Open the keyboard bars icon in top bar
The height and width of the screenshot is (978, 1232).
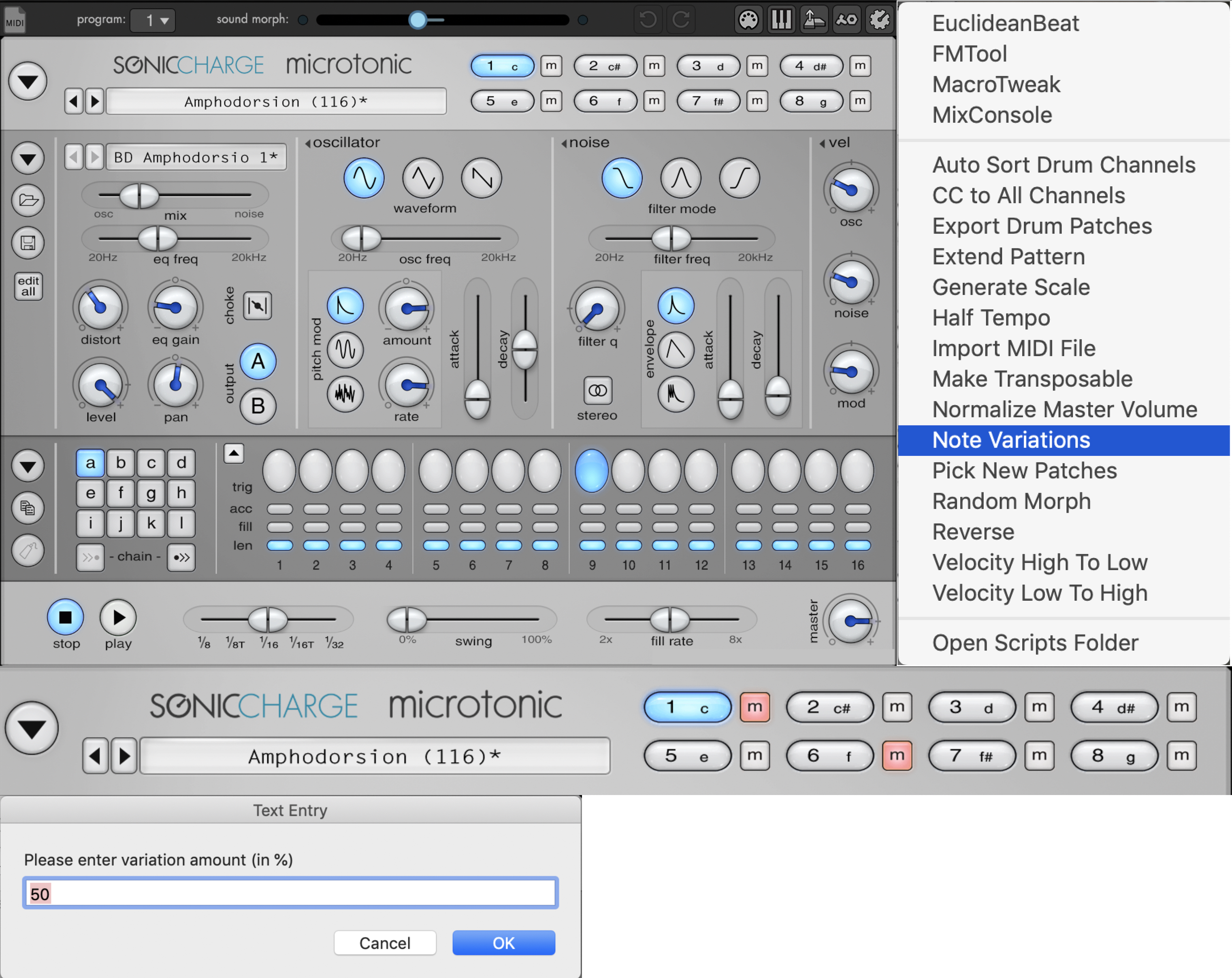point(781,20)
